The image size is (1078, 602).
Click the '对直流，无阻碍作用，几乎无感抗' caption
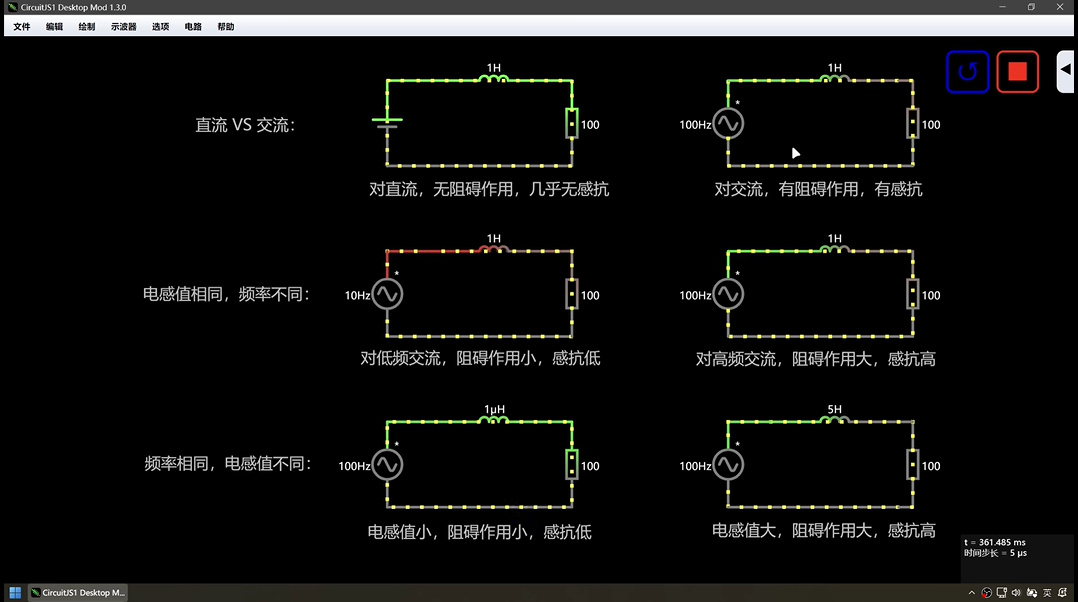[489, 189]
